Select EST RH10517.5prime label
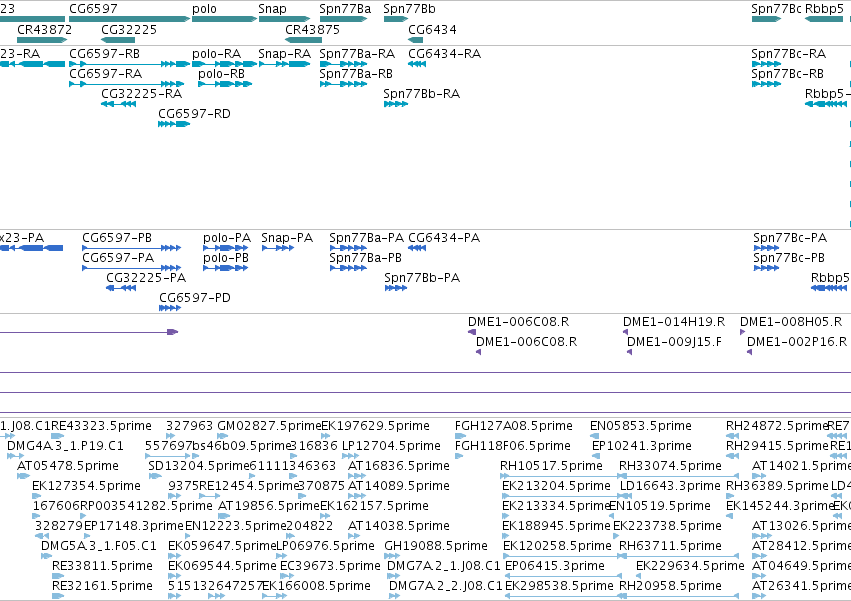 [x=551, y=466]
